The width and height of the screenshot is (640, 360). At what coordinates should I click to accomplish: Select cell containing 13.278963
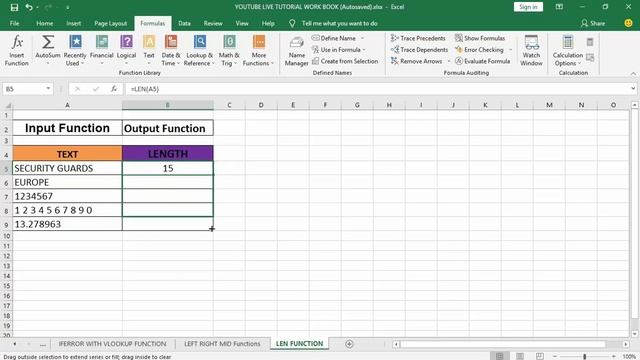67,224
